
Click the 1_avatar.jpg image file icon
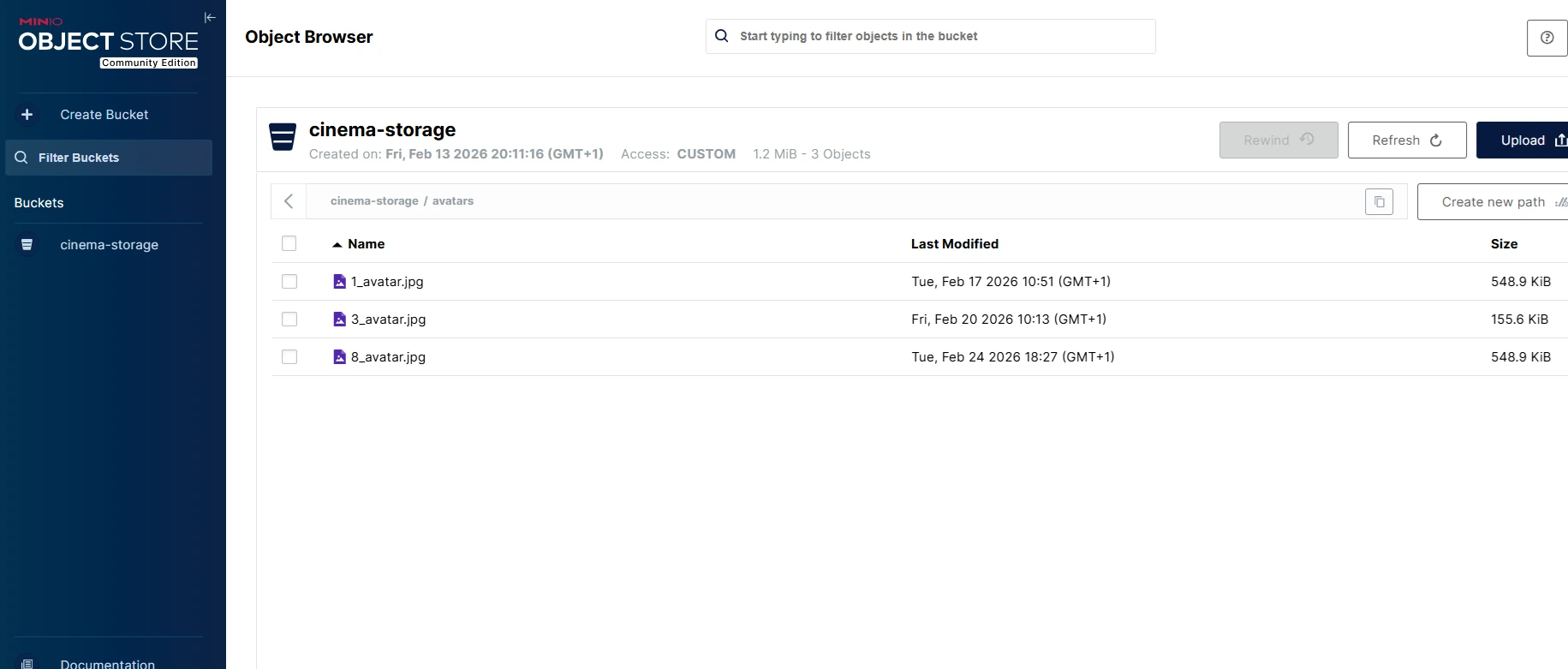tap(339, 282)
